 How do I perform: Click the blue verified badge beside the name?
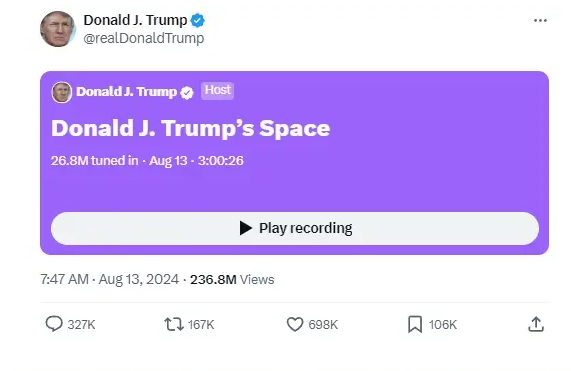tap(198, 20)
